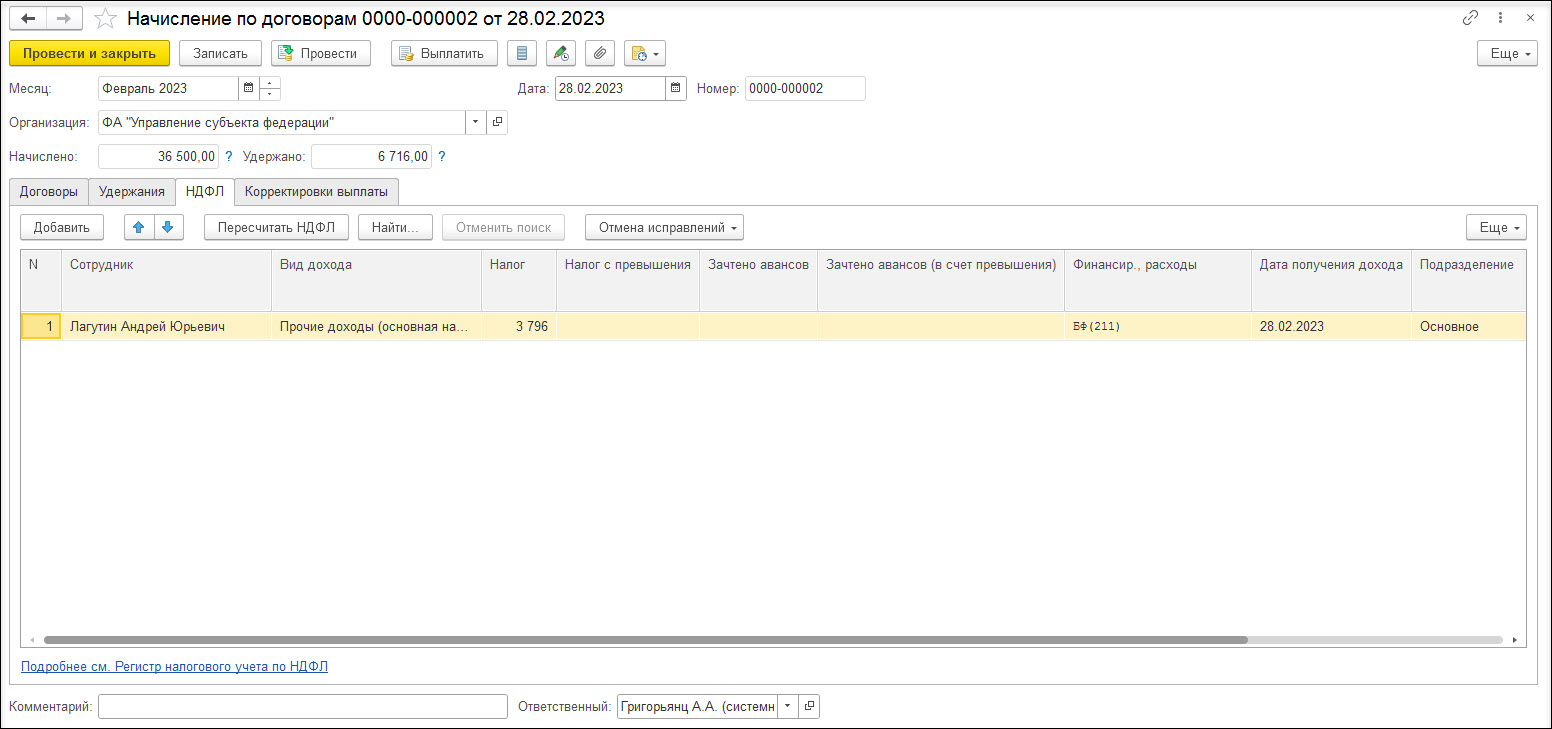Viewport: 1552px width, 729px height.
Task: Click the Выплатить button
Action: [x=444, y=53]
